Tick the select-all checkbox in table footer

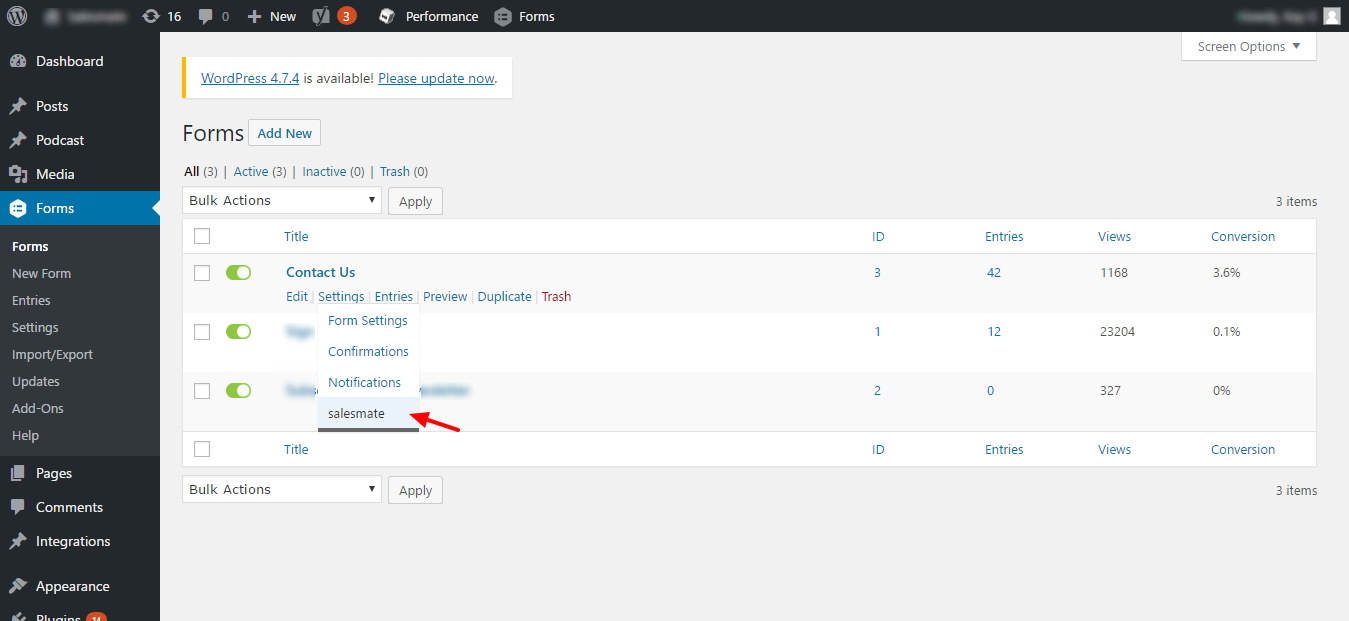[202, 449]
